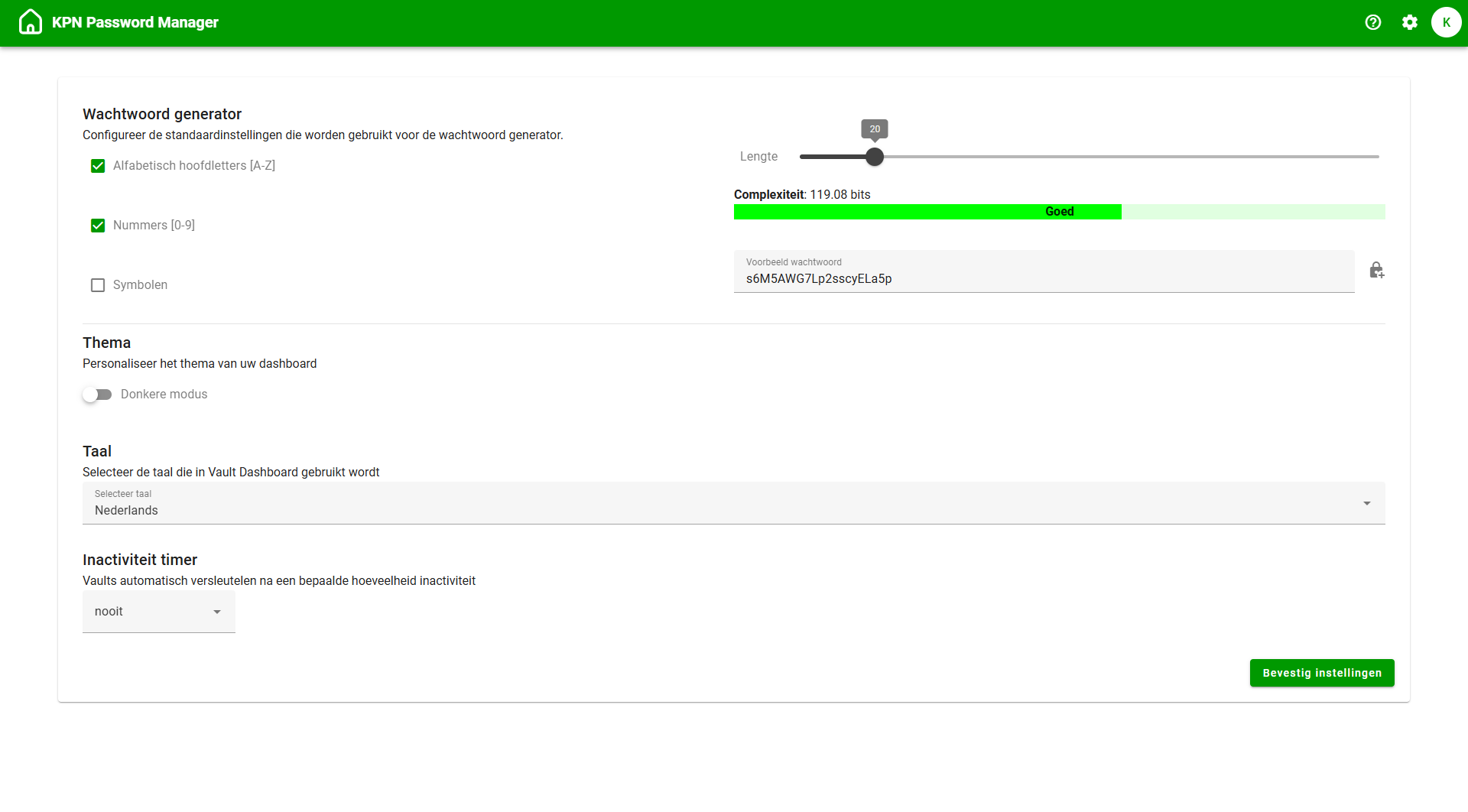Click the KPN Password Manager title
The image size is (1468, 812).
click(135, 22)
